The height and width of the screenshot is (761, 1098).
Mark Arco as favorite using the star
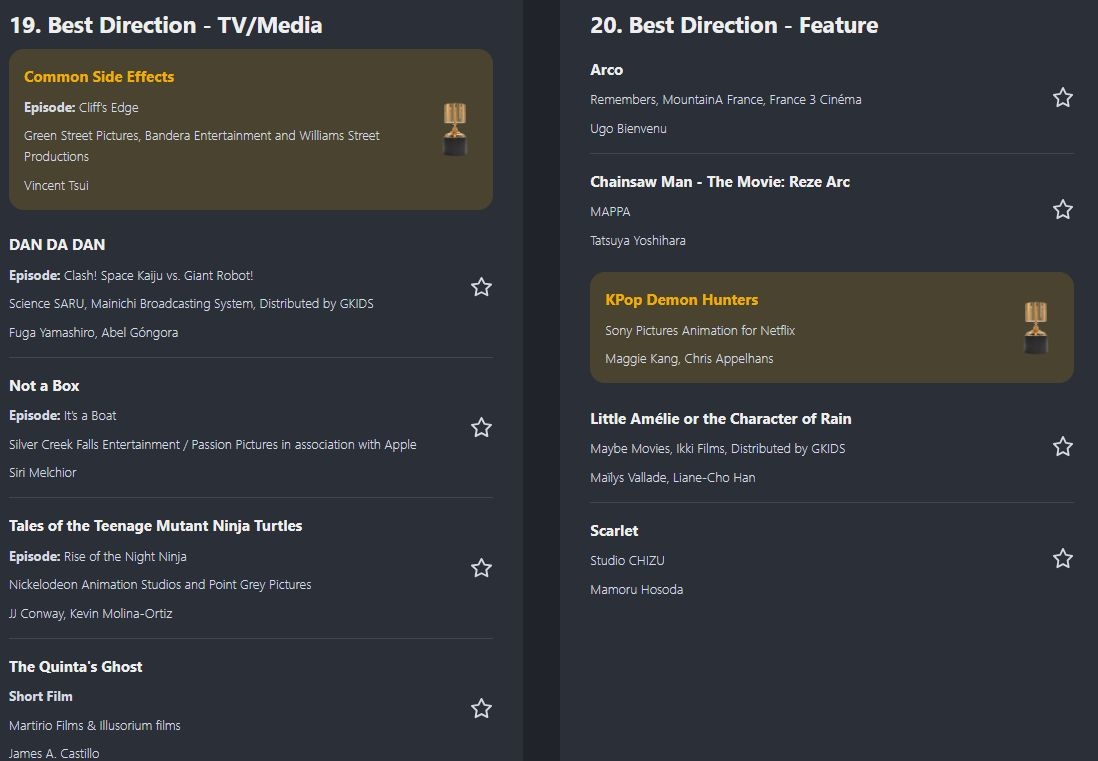point(1062,98)
